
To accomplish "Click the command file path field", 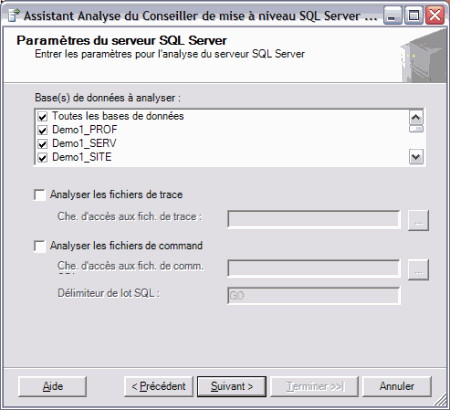I will click(x=314, y=269).
